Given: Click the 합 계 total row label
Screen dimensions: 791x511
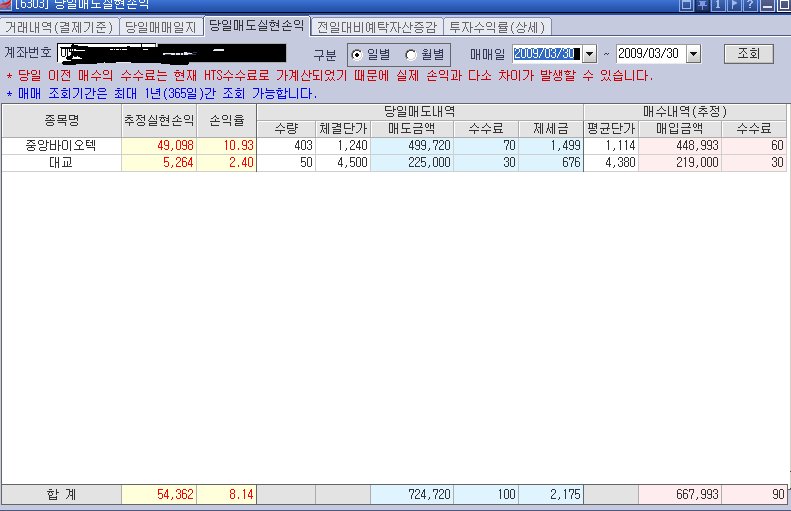Looking at the screenshot, I should pos(61,494).
